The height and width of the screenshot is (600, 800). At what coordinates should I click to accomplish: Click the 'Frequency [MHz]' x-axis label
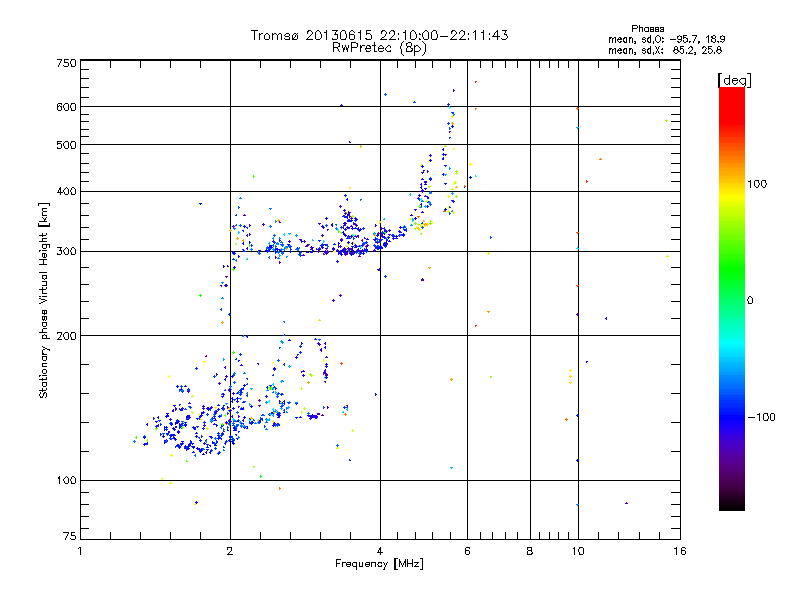coord(379,564)
